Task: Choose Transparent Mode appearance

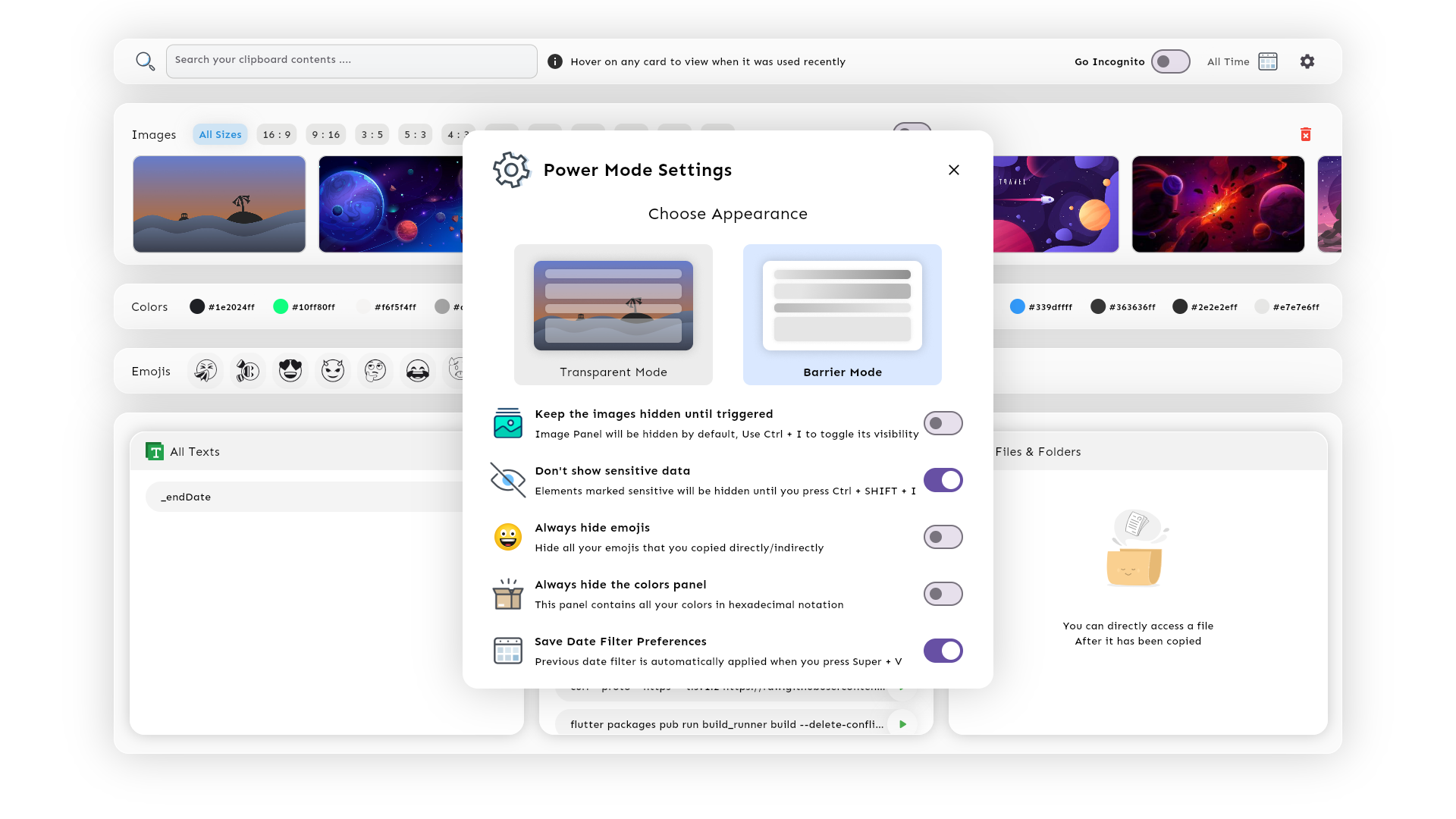Action: coord(613,315)
